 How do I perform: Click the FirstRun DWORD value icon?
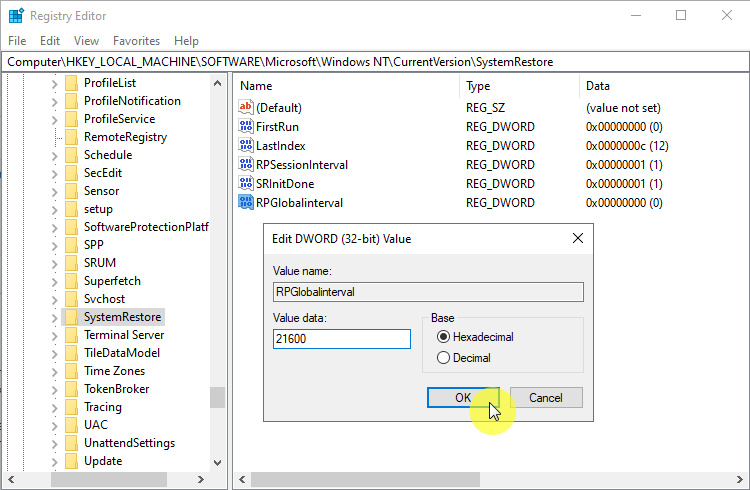point(247,127)
